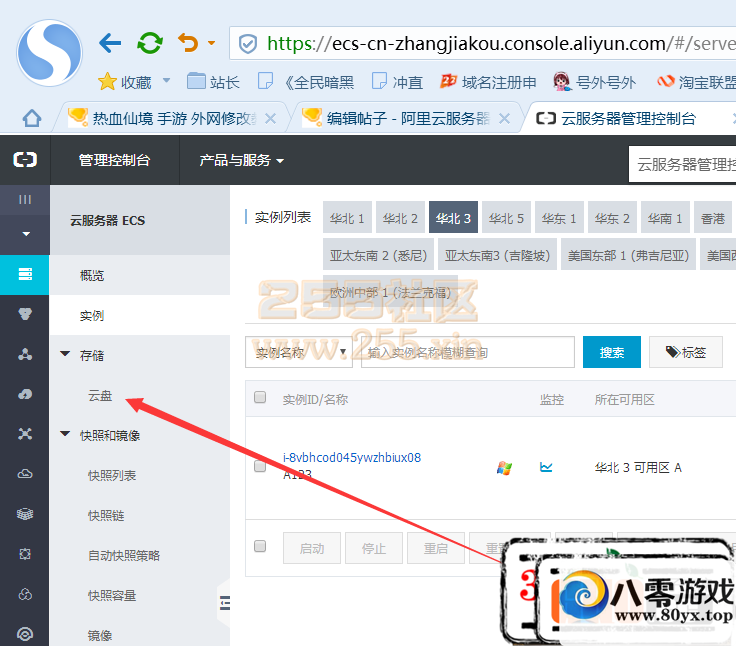
Task: Click the three-circles sidebar icon
Action: [x=25, y=594]
